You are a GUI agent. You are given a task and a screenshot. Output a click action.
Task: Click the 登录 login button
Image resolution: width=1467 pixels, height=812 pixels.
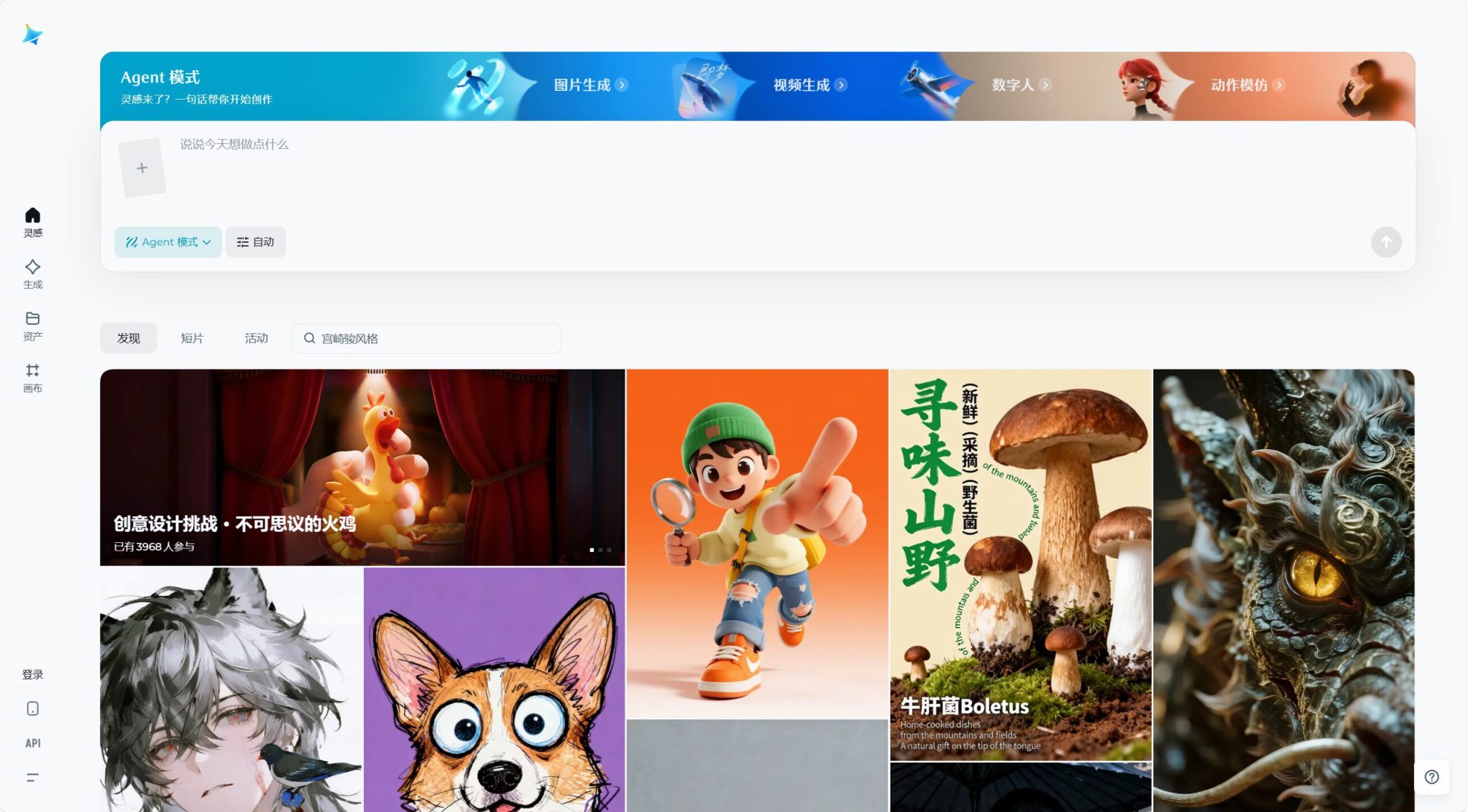tap(32, 675)
